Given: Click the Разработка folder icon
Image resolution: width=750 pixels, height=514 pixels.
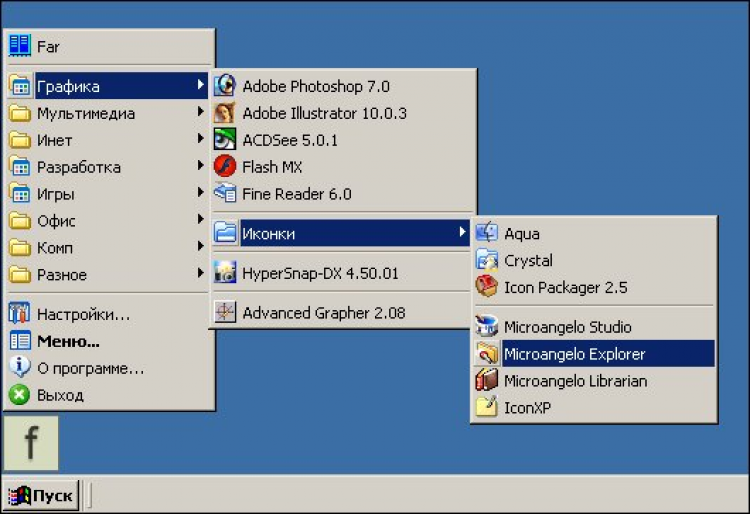Looking at the screenshot, I should pyautogui.click(x=20, y=167).
